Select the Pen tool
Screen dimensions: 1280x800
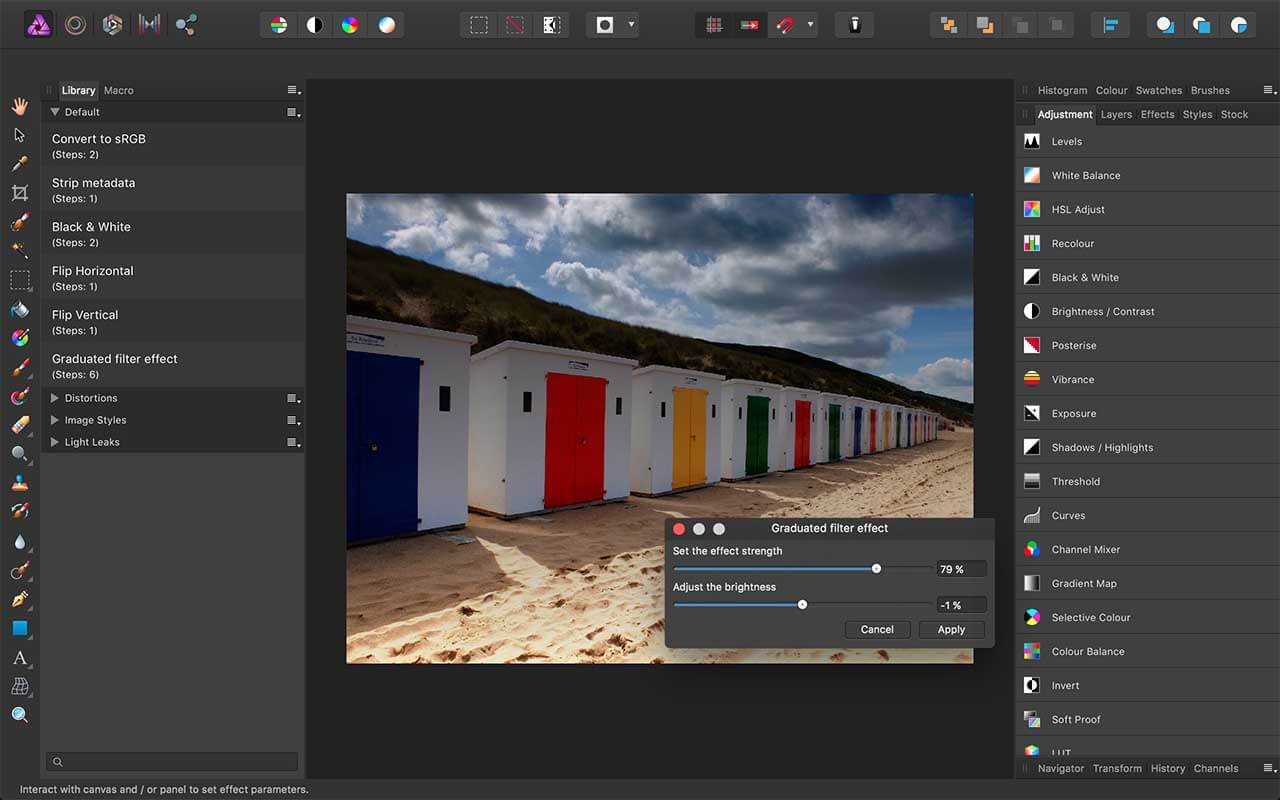(19, 599)
